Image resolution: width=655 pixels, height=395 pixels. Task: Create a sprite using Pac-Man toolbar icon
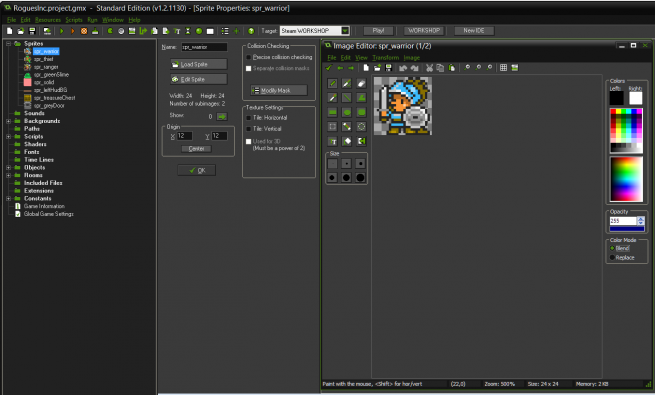[110, 31]
